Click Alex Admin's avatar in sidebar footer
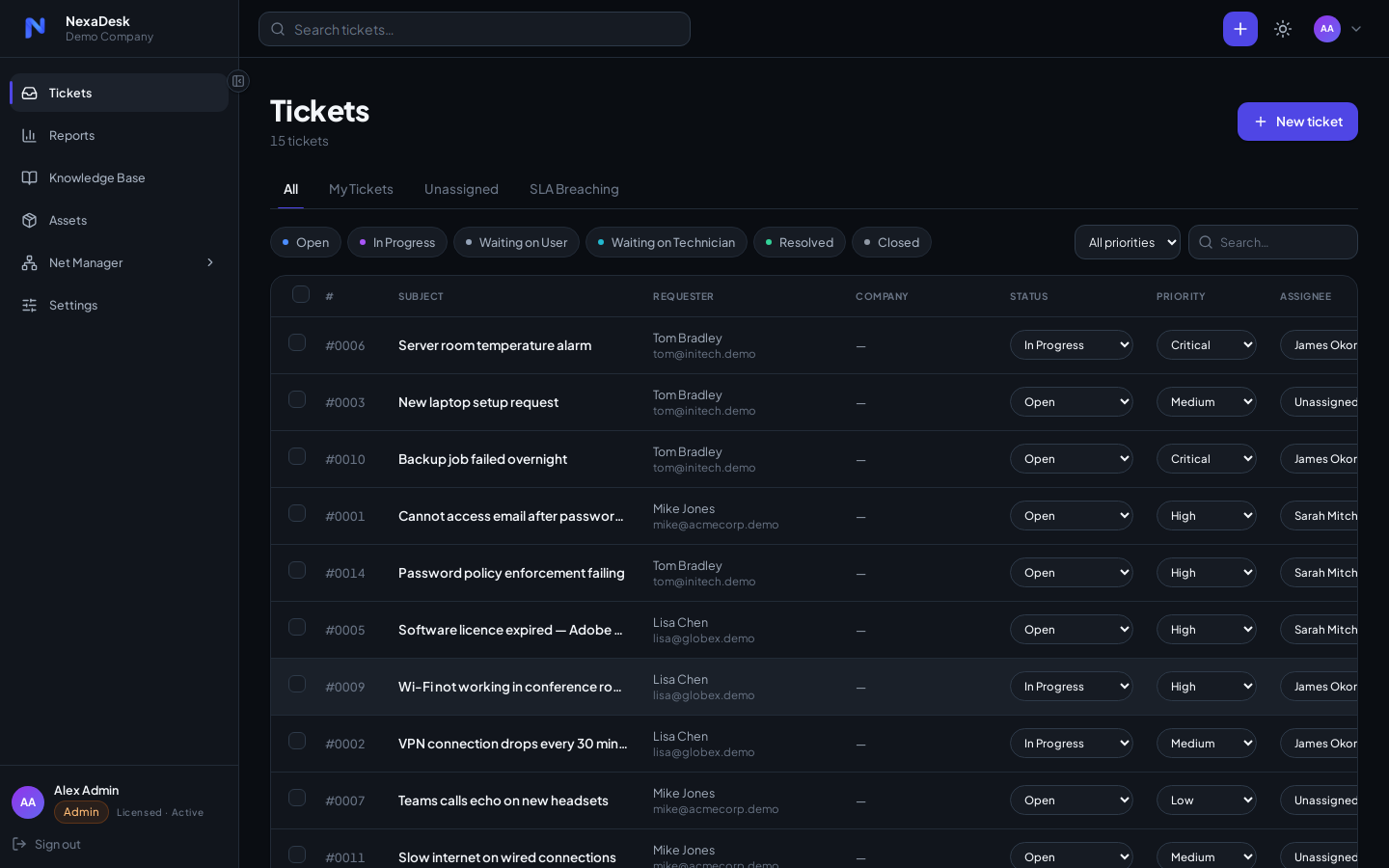The height and width of the screenshot is (868, 1389). click(28, 802)
